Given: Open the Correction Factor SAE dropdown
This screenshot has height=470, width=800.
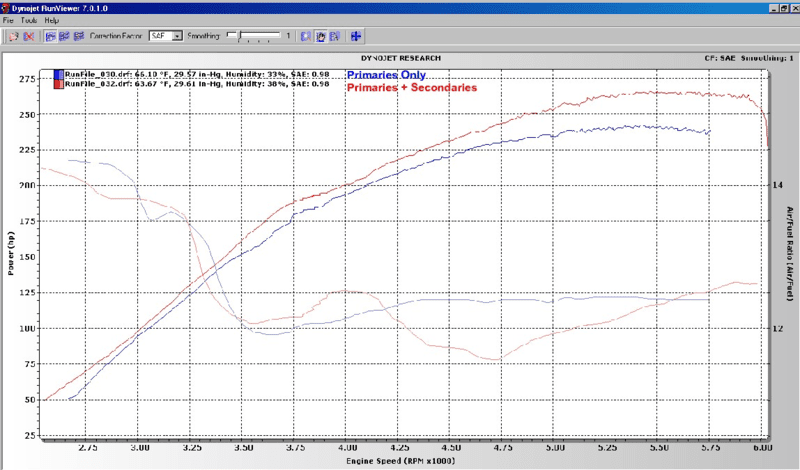Looking at the screenshot, I should coord(177,36).
